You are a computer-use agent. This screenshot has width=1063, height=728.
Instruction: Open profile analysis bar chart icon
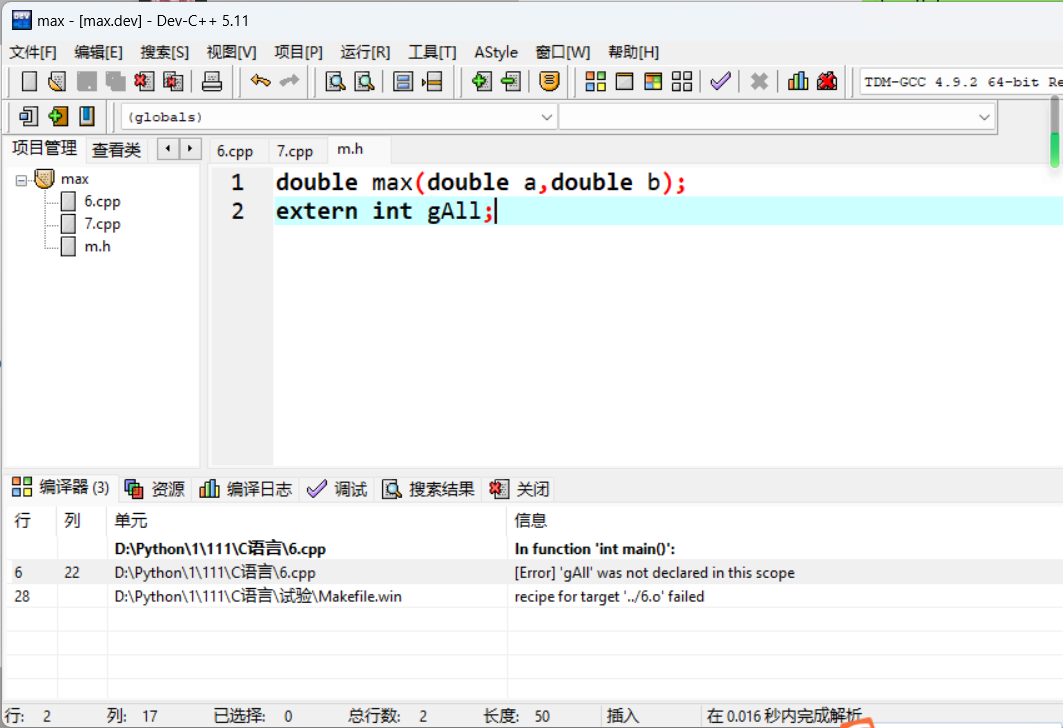click(798, 82)
